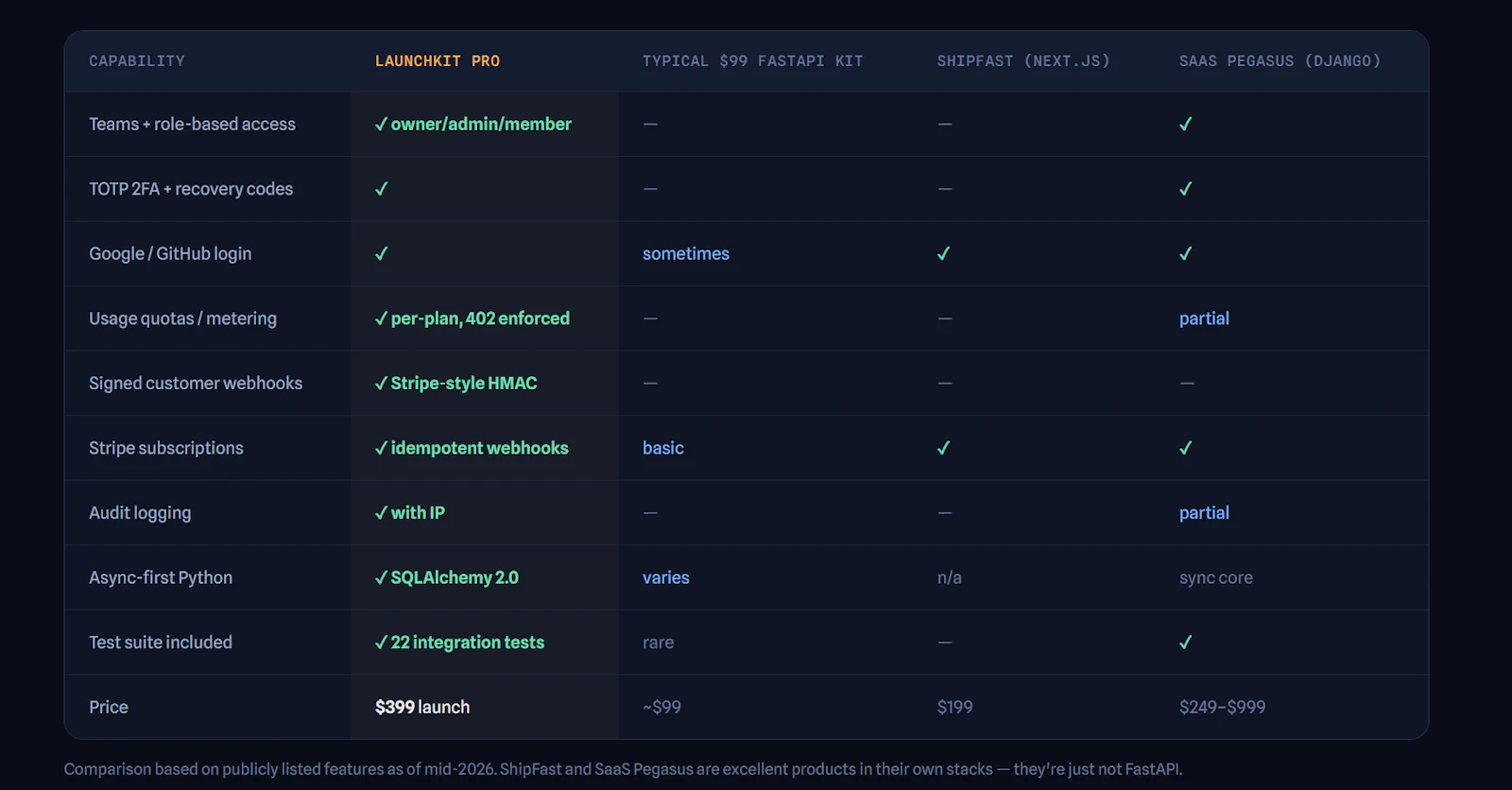
Task: Click the '22 integration tests' cell
Action: tap(460, 643)
